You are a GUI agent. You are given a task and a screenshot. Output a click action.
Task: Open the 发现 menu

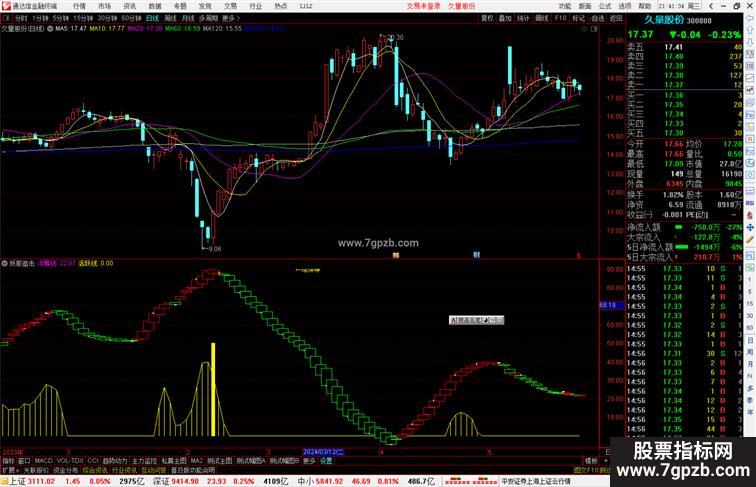[x=205, y=6]
